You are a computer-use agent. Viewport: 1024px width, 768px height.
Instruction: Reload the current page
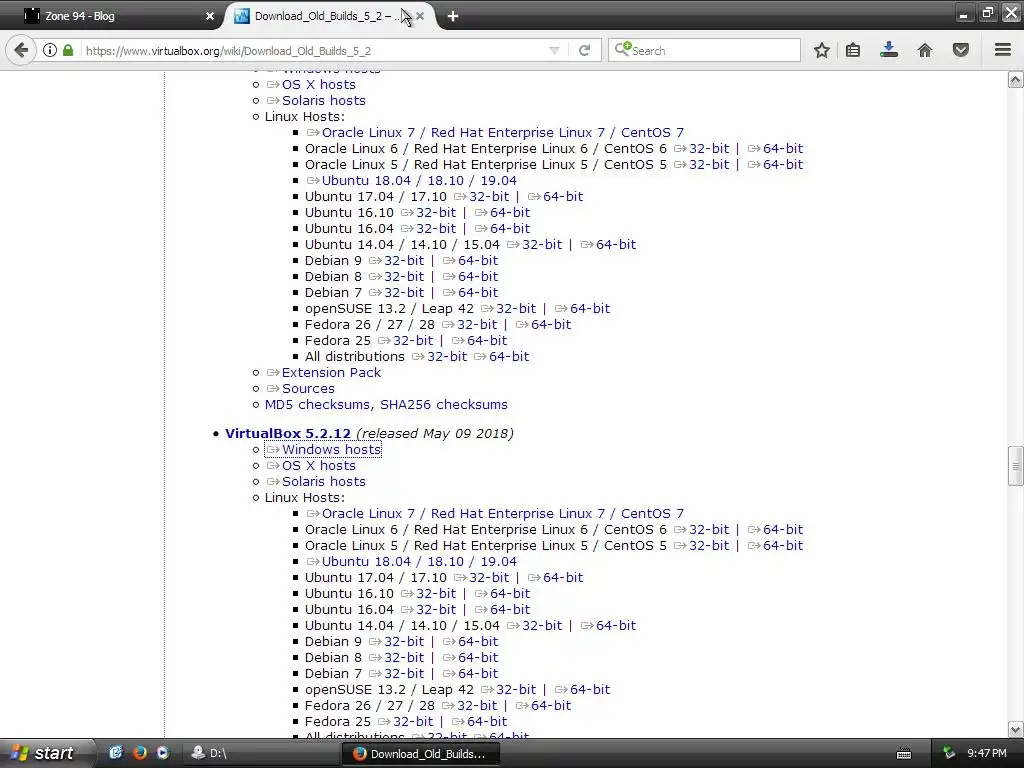584,50
